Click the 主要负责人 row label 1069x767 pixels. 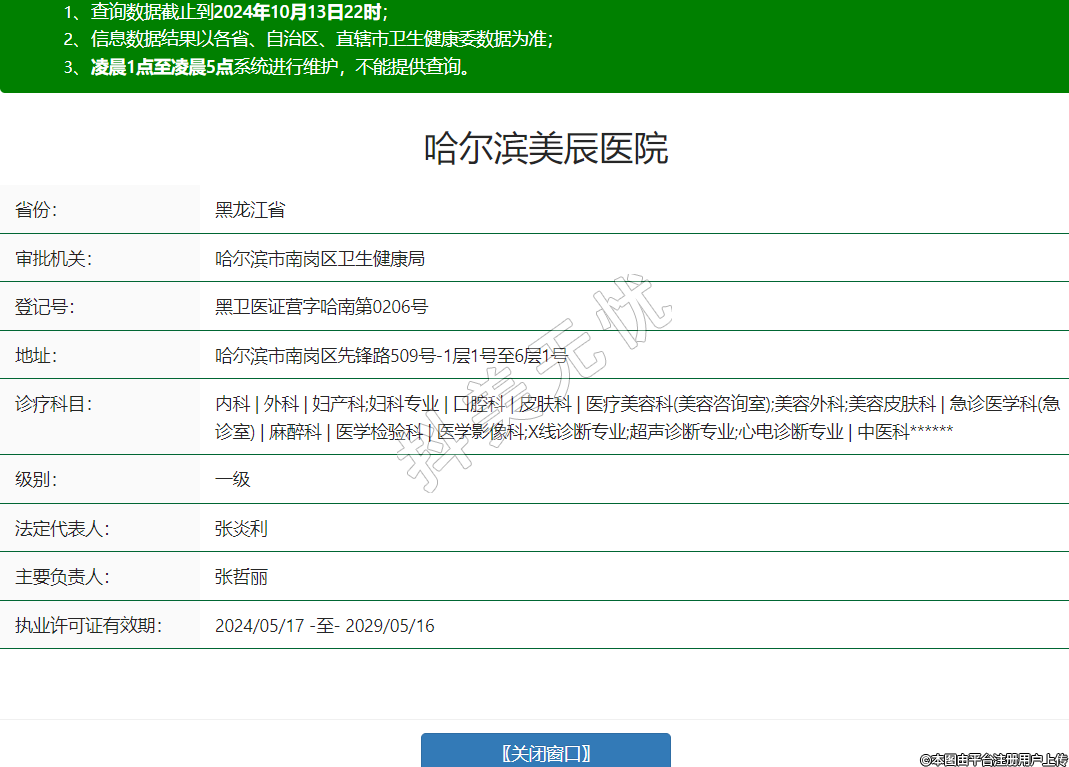click(62, 577)
